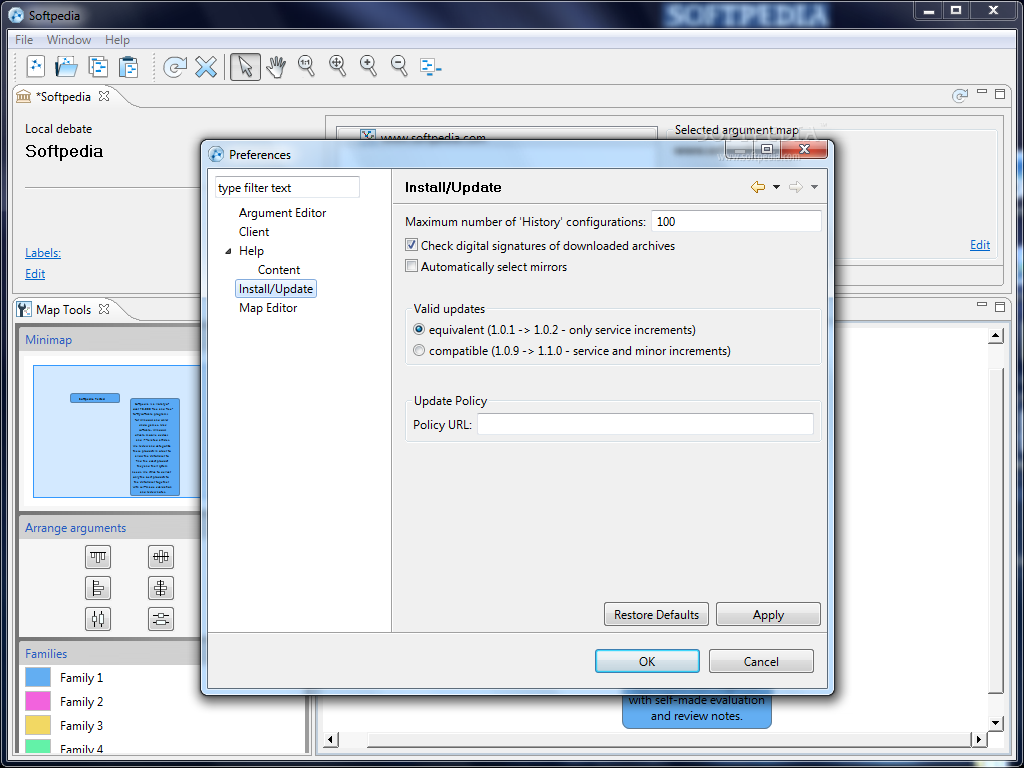The width and height of the screenshot is (1024, 768).
Task: Click the back arrow in Preferences header
Action: click(758, 187)
